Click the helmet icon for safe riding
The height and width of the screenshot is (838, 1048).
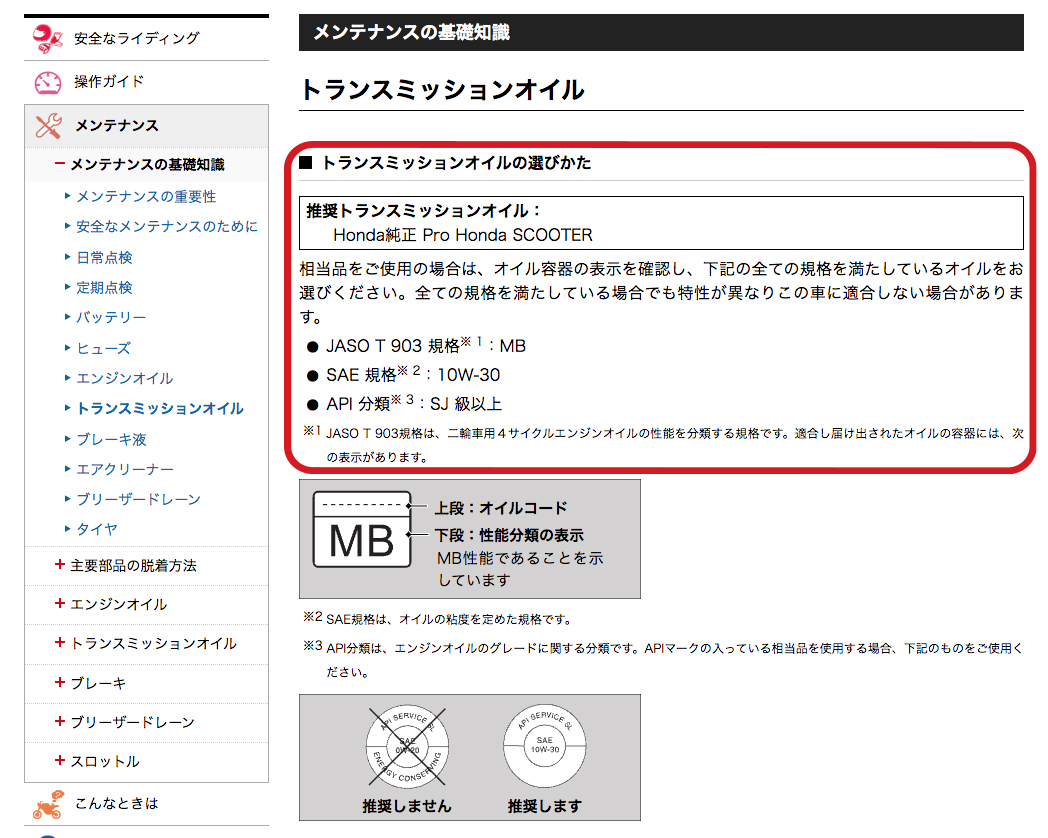(x=48, y=38)
